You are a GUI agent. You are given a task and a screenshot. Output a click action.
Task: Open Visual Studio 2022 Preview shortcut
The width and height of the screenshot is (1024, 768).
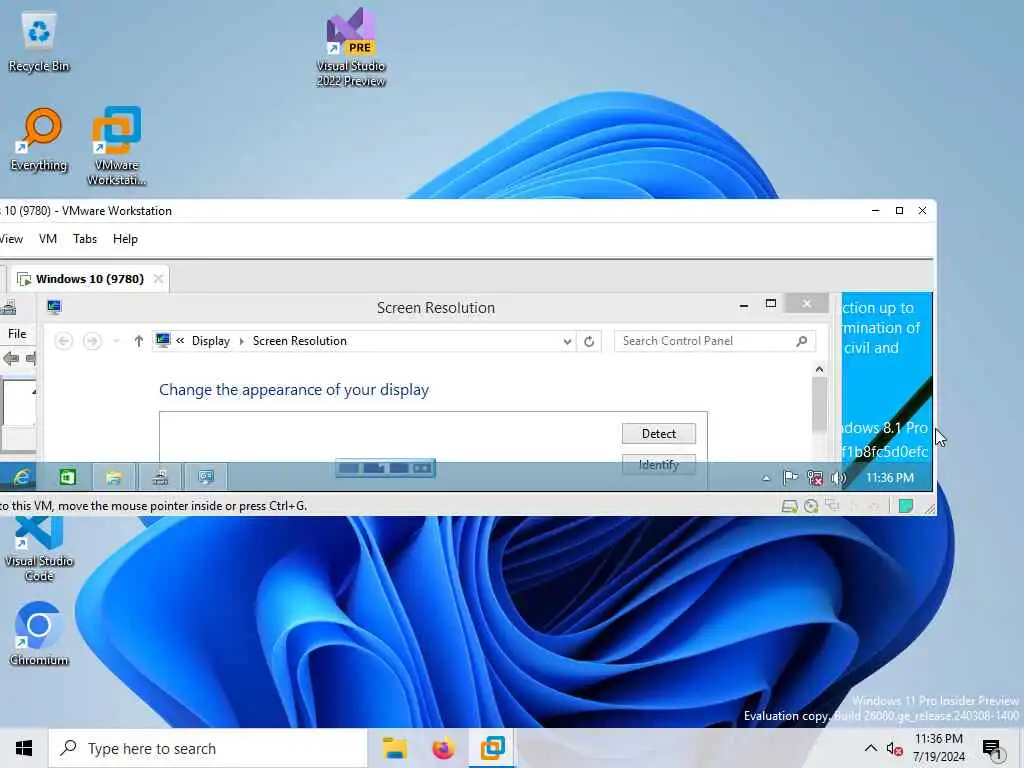pos(351,47)
